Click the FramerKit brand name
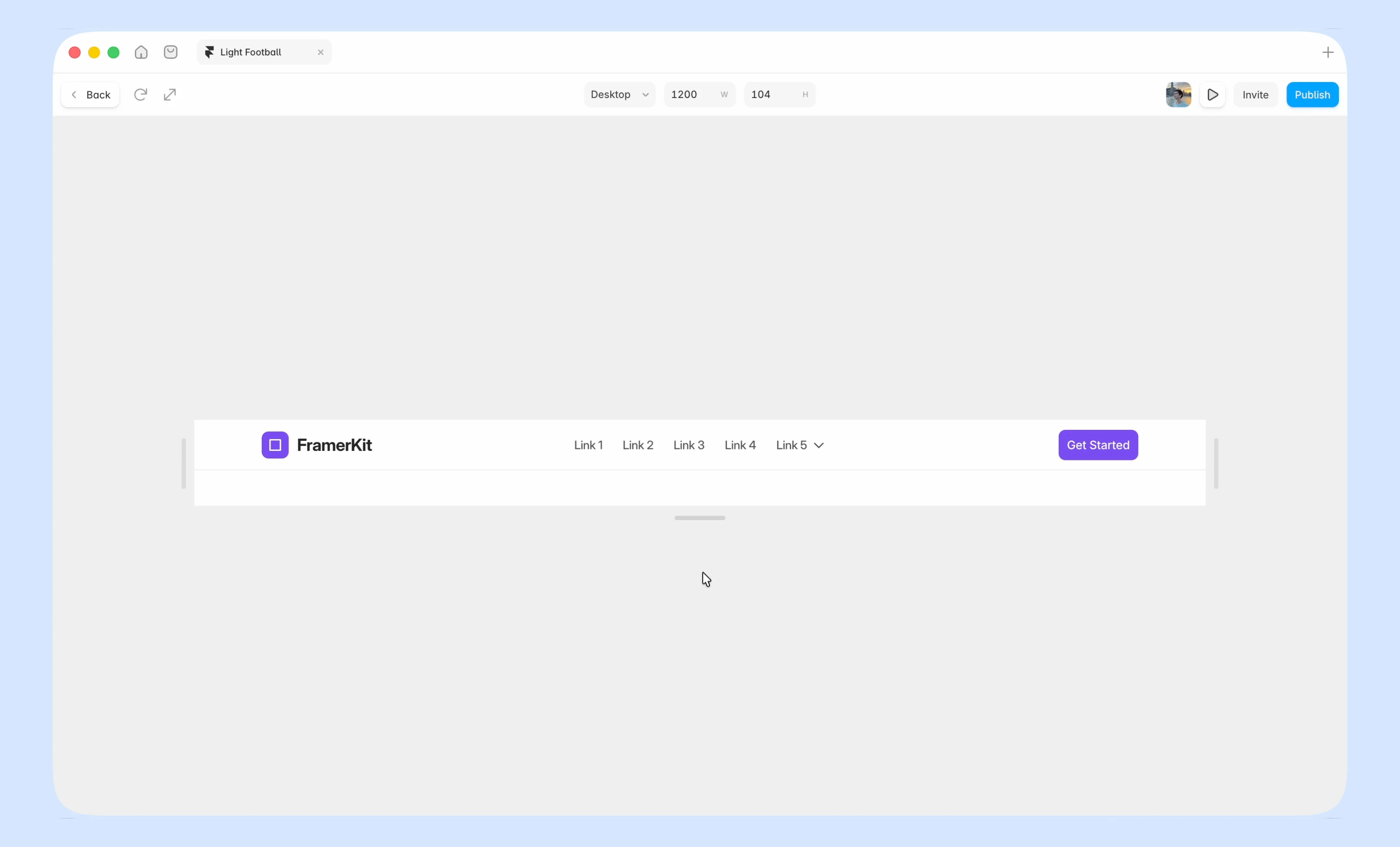Viewport: 1400px width, 847px height. 334,445
